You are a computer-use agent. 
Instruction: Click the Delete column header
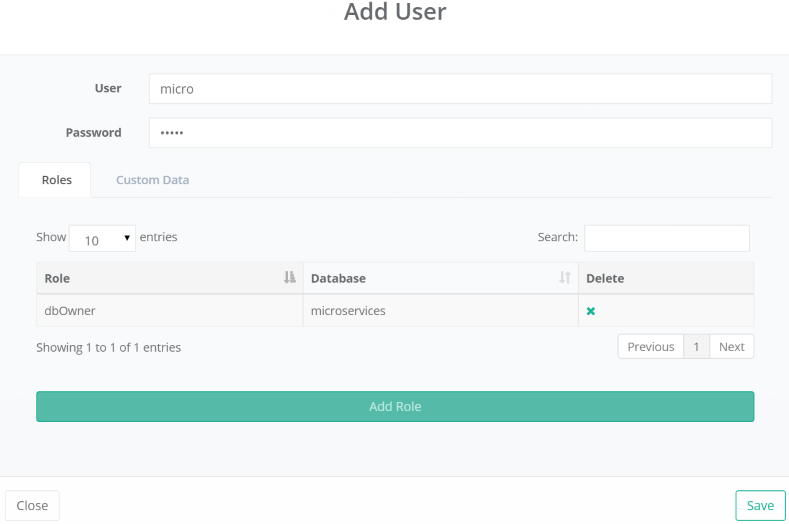605,278
